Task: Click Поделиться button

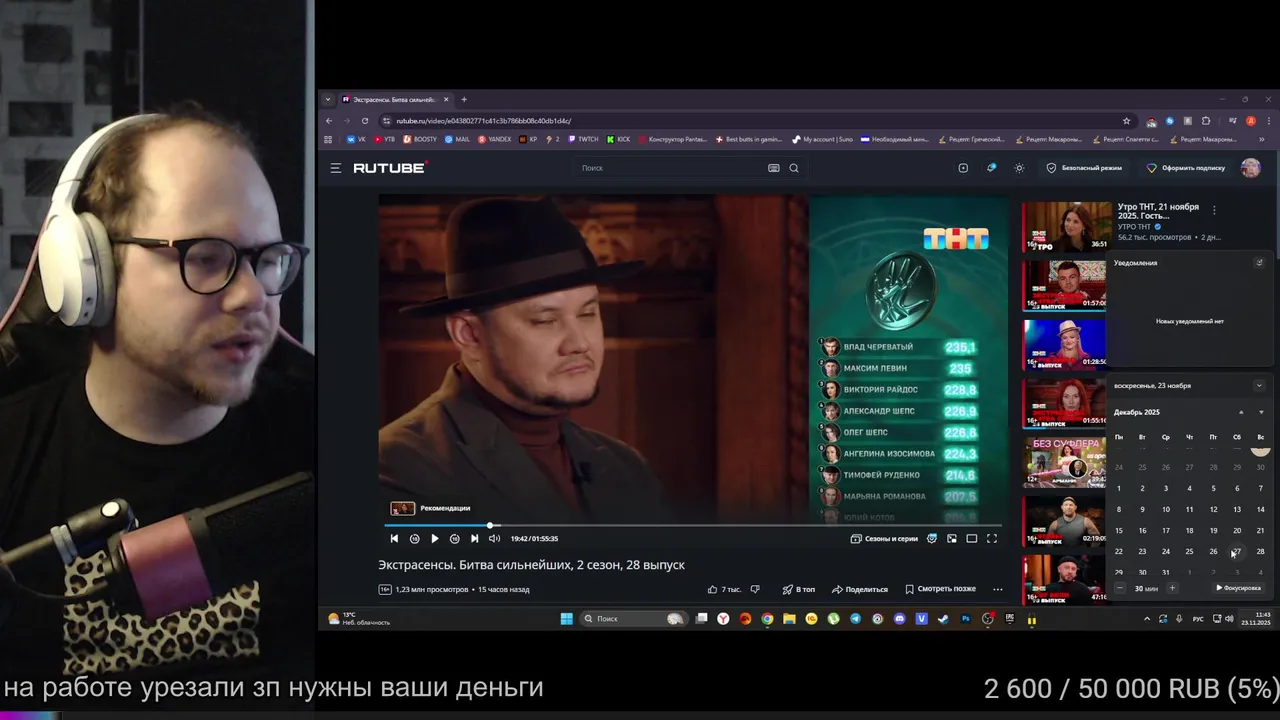Action: click(x=860, y=589)
